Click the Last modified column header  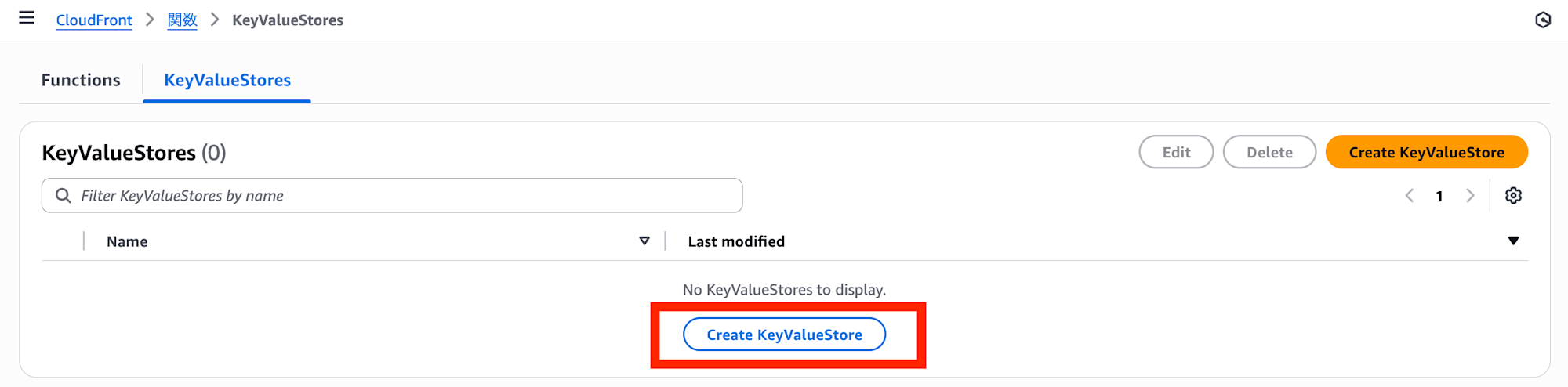coord(736,242)
